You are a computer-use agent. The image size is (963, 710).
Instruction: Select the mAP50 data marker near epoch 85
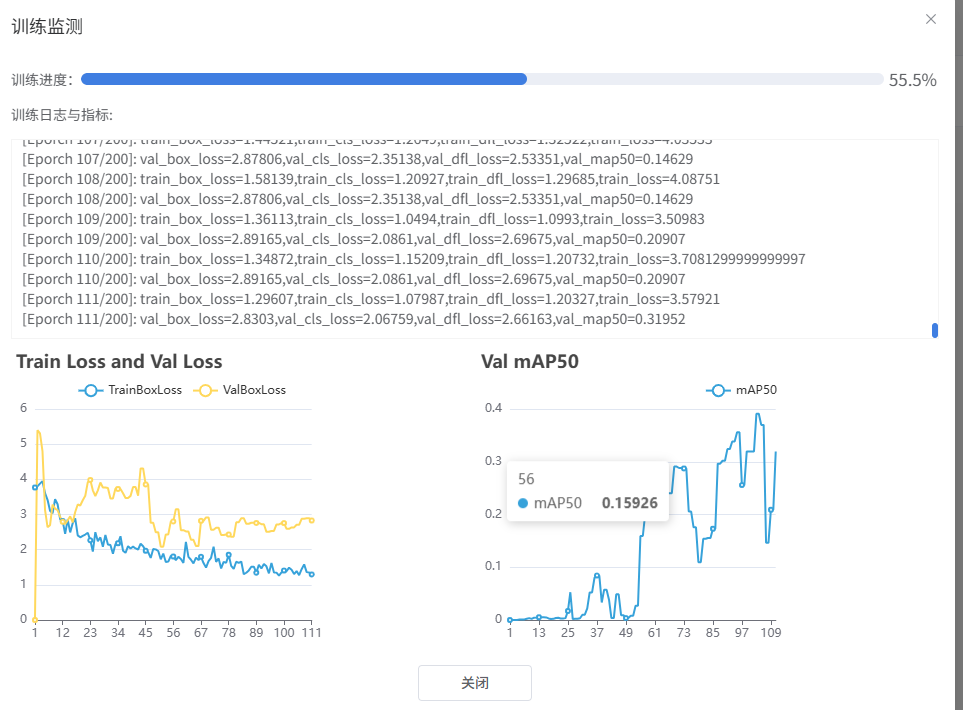tap(713, 528)
